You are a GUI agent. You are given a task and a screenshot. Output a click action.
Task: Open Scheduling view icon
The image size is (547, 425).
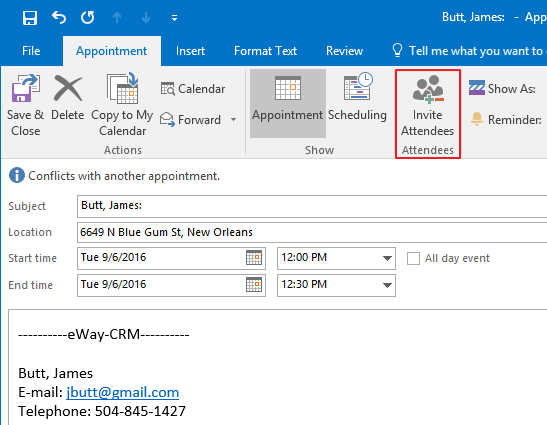(358, 87)
